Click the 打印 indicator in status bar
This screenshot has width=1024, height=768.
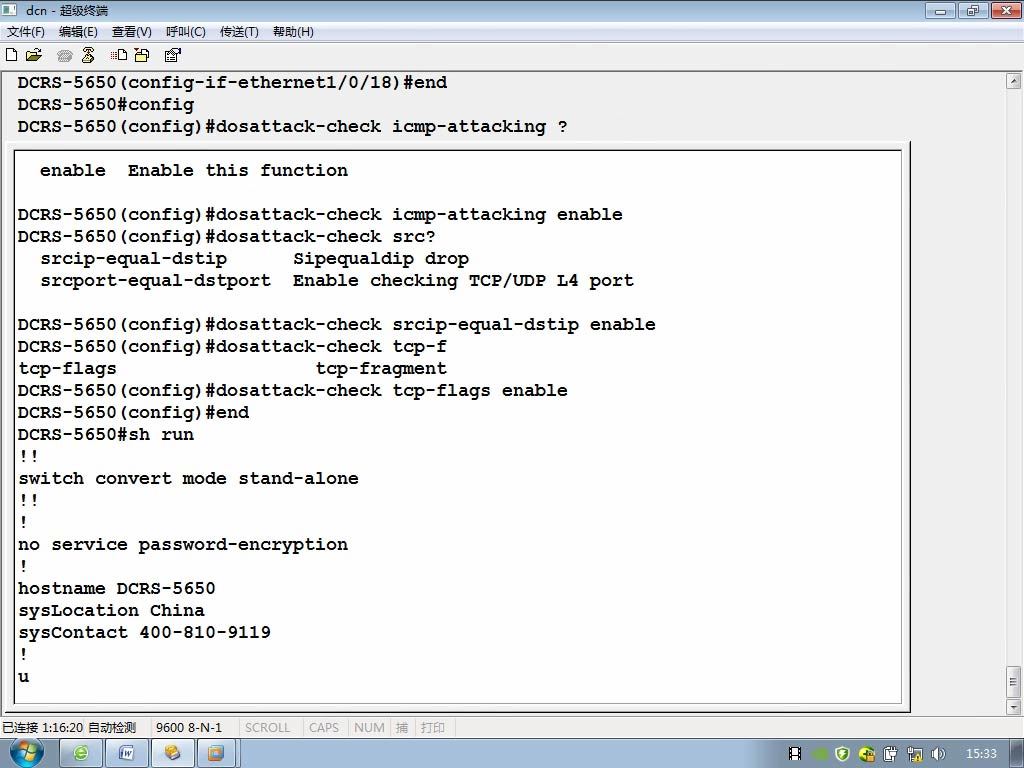(432, 728)
